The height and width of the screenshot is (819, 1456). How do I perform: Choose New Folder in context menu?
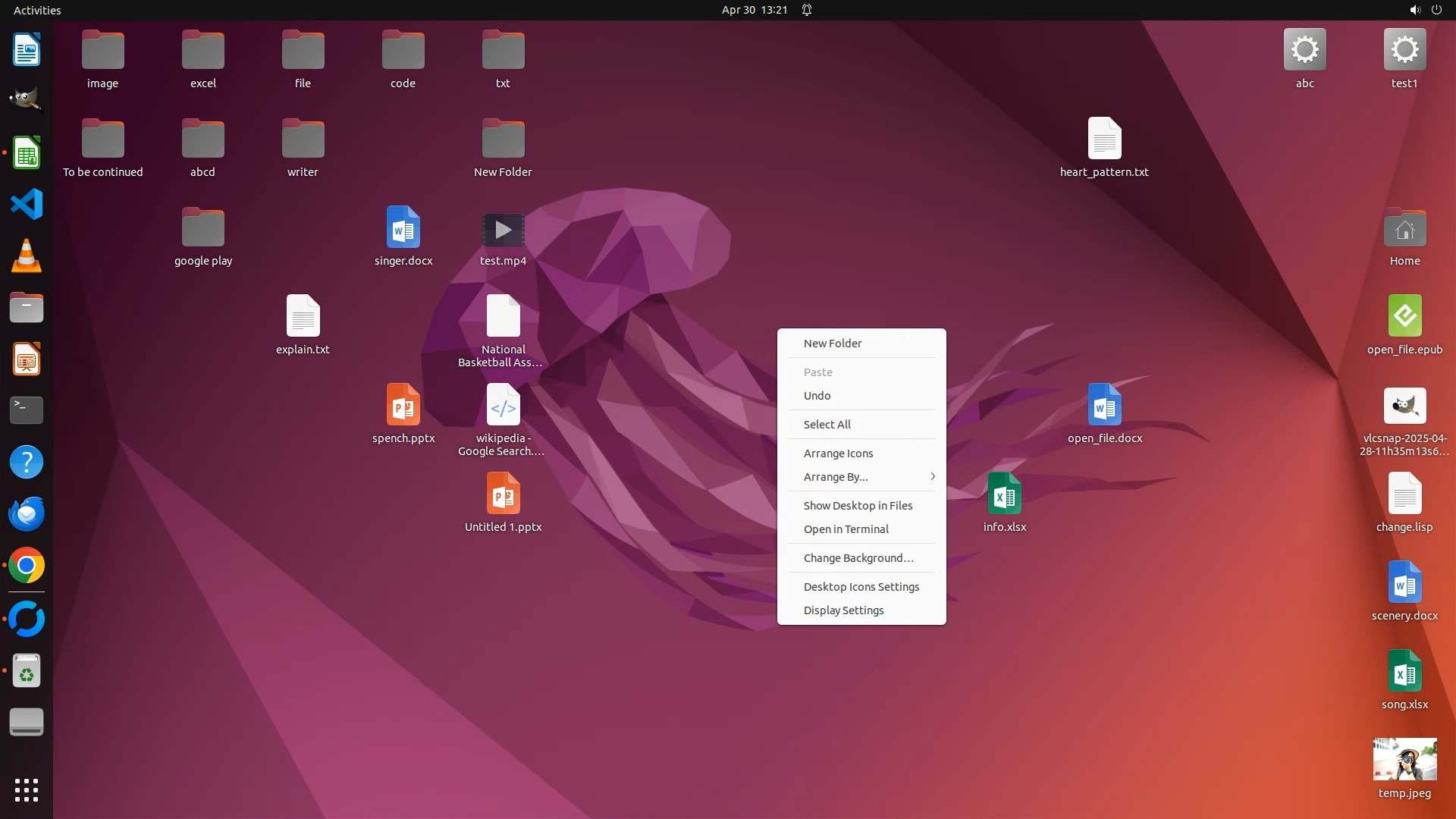(833, 344)
